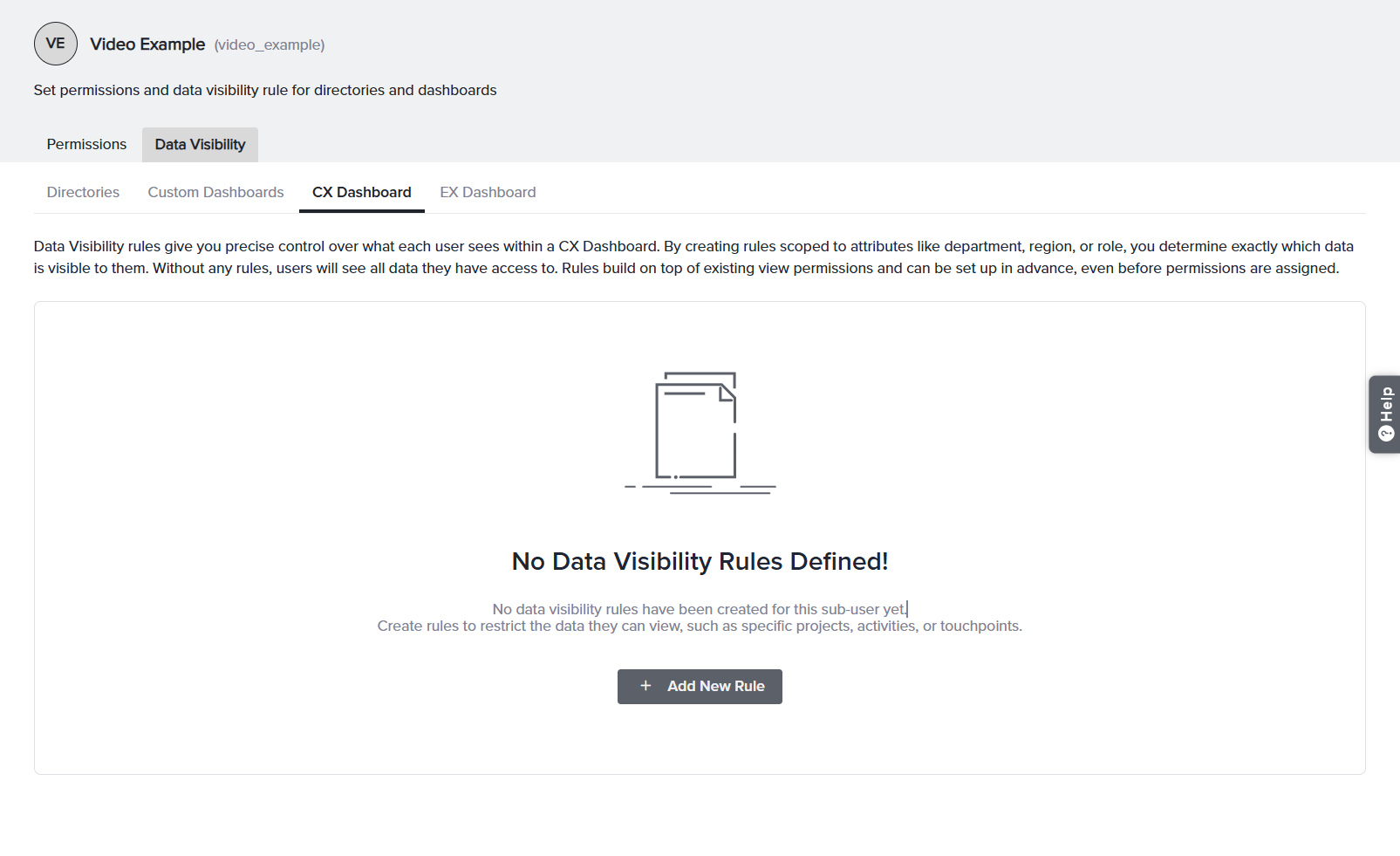This screenshot has height=856, width=1400.
Task: Select the CX Dashboard sub-tab
Action: point(361,192)
